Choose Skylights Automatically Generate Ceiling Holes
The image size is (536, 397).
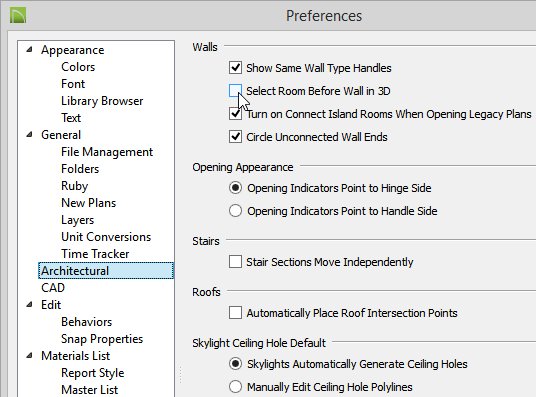pos(235,363)
